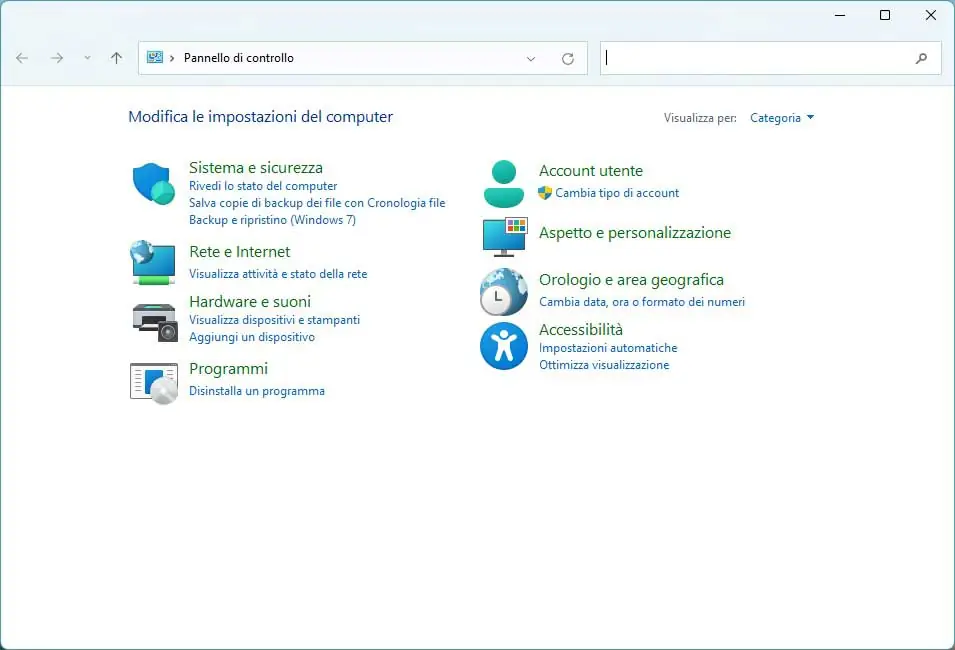Click the Control Panel icon in the address bar
Screen dimensions: 955x650
click(156, 58)
